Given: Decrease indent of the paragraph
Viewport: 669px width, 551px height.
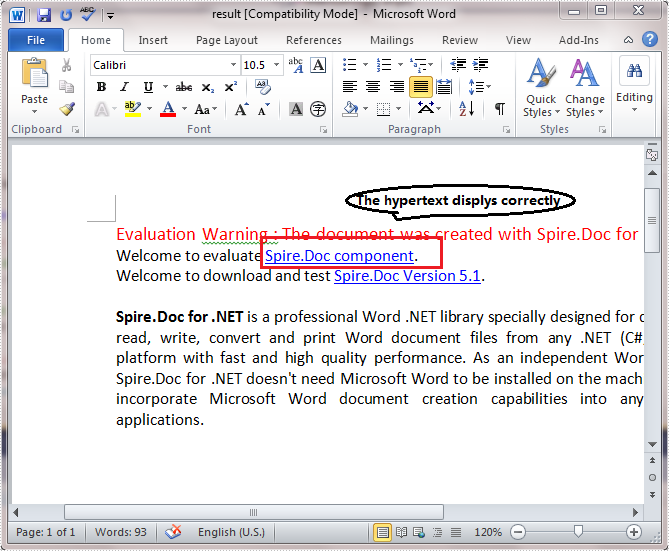Looking at the screenshot, I should (458, 64).
